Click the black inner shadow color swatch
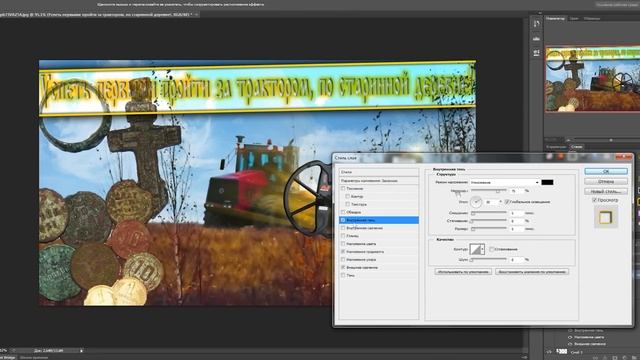Image resolution: width=640 pixels, height=360 pixels. 547,182
